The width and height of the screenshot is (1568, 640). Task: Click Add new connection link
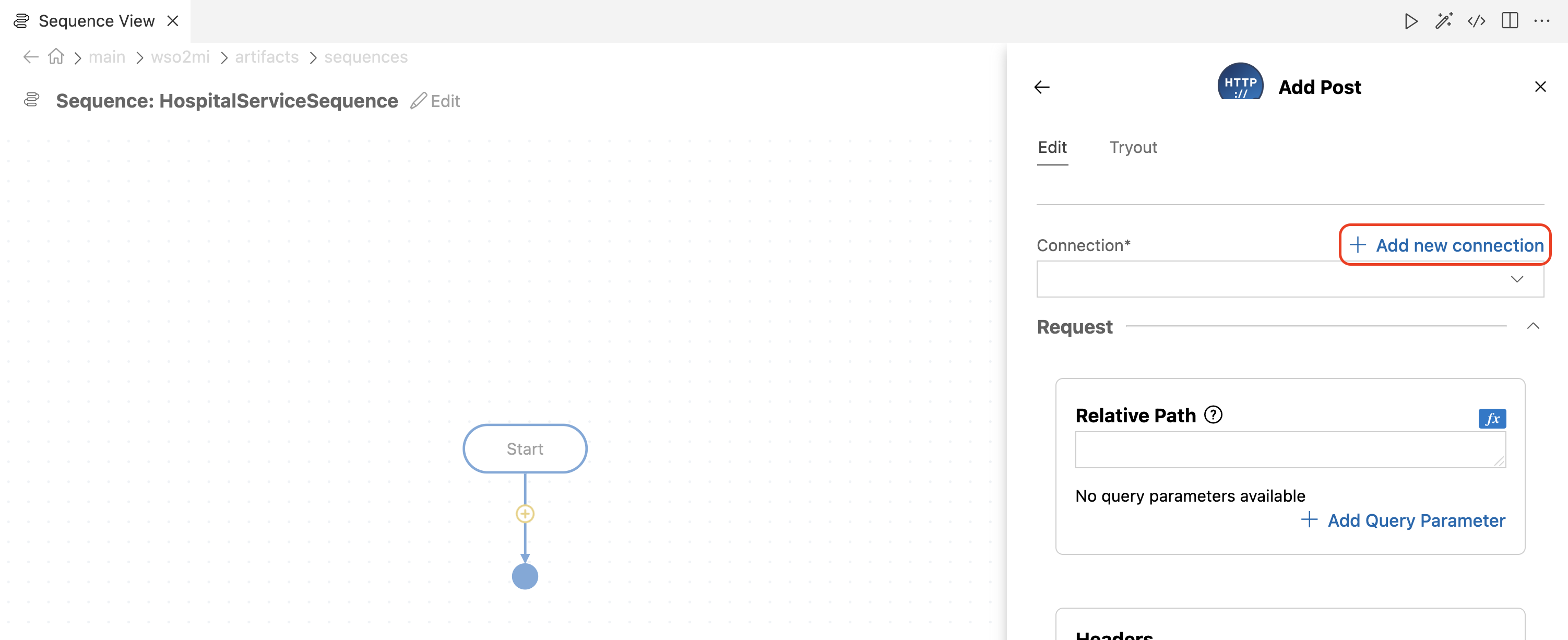1446,245
